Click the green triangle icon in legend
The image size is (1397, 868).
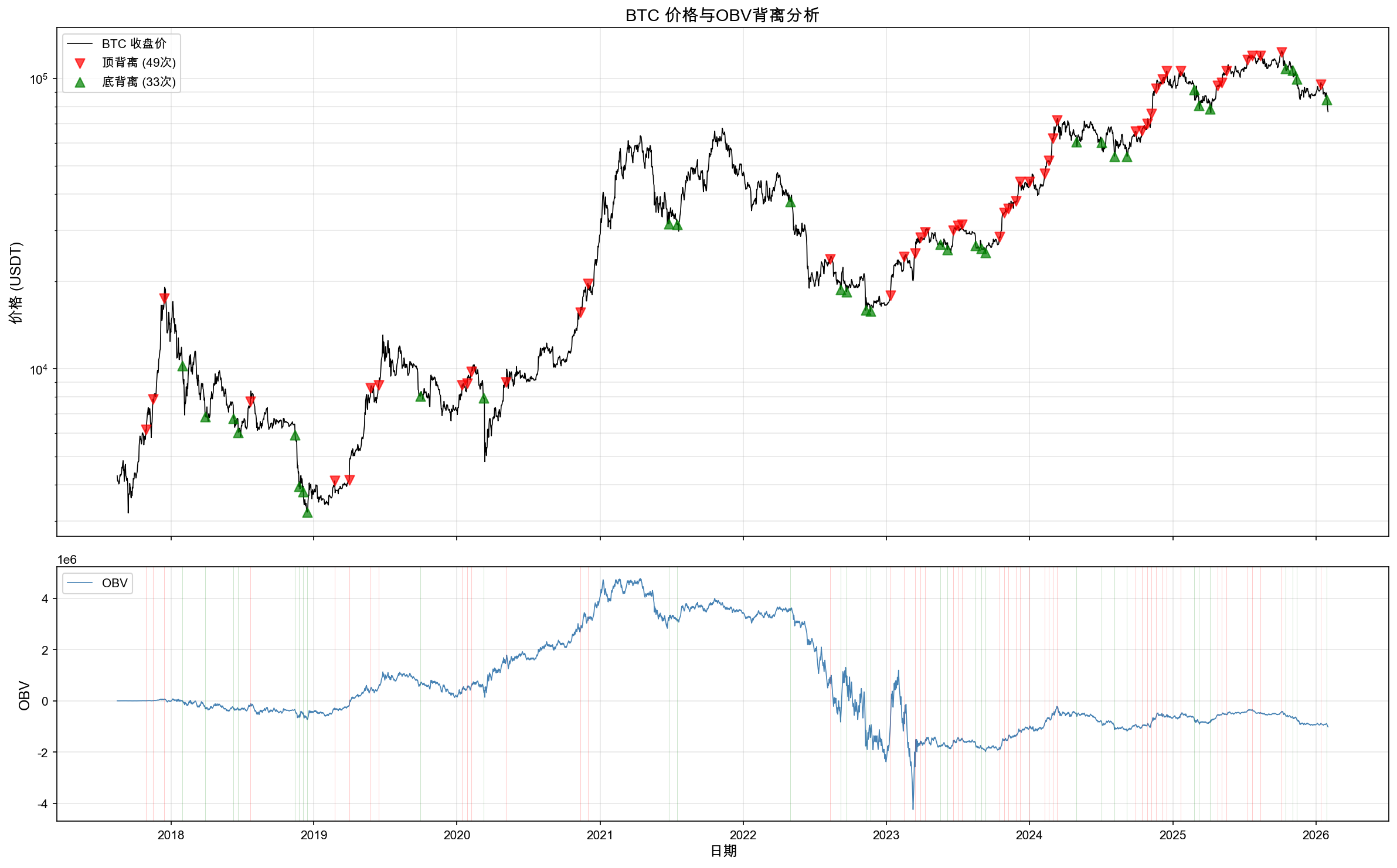80,82
